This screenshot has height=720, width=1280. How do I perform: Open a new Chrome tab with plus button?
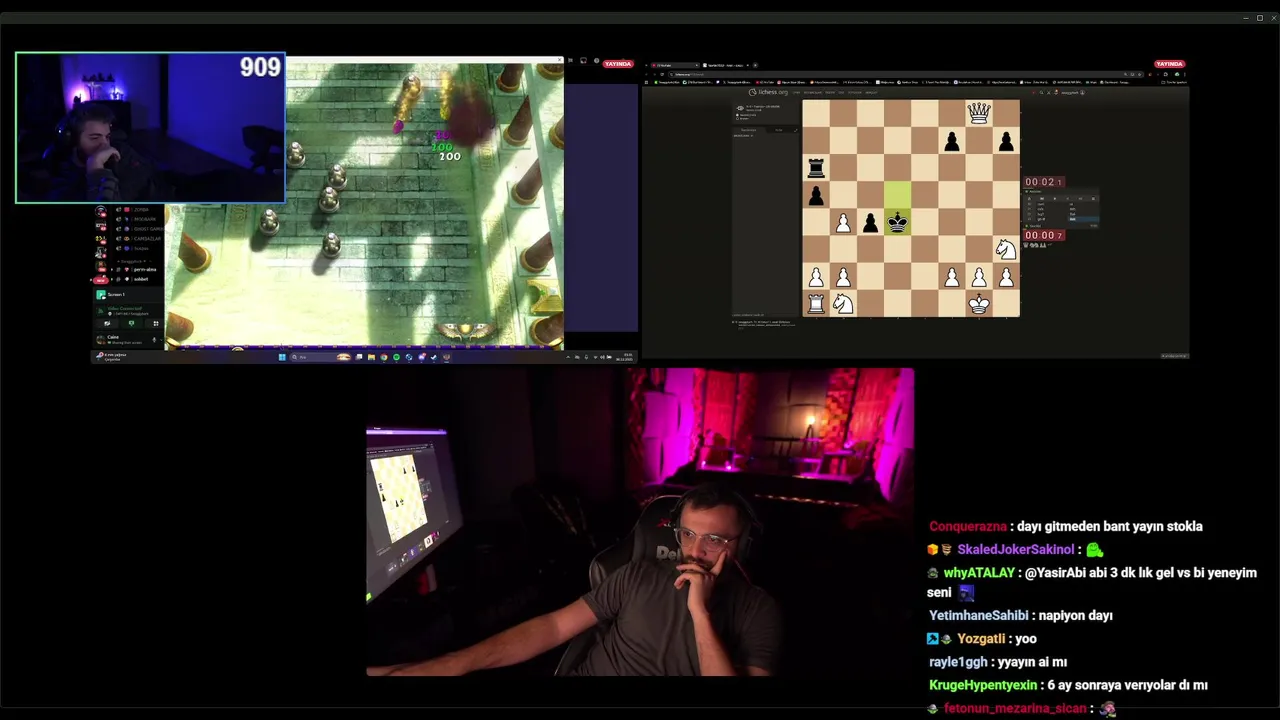coord(755,65)
